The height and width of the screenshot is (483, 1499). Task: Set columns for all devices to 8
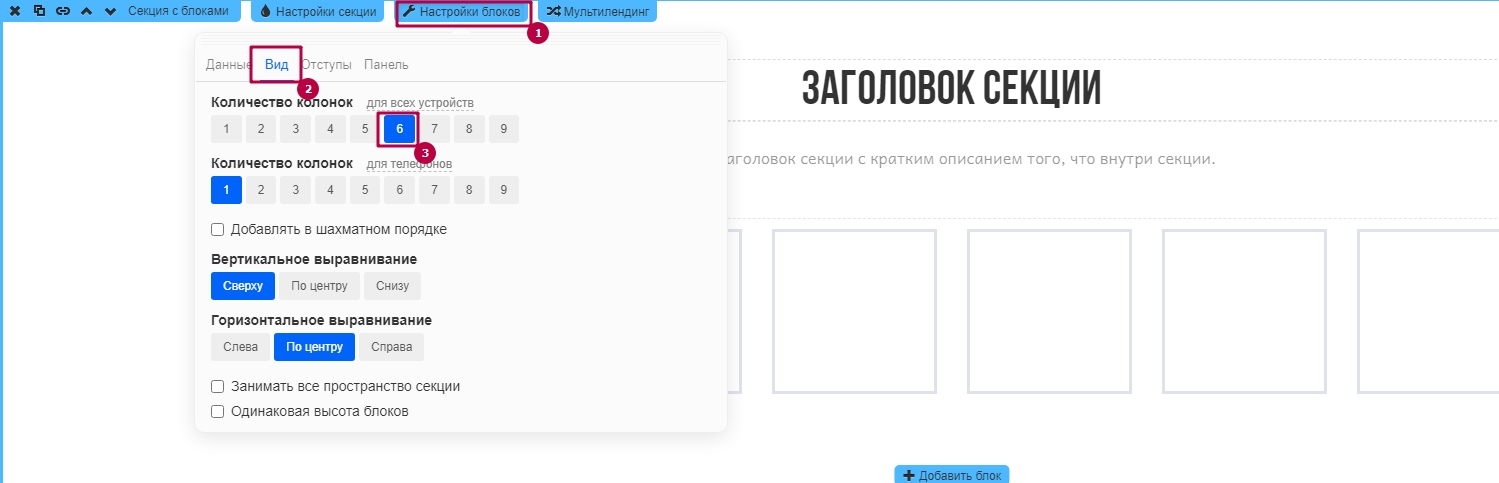(x=469, y=129)
